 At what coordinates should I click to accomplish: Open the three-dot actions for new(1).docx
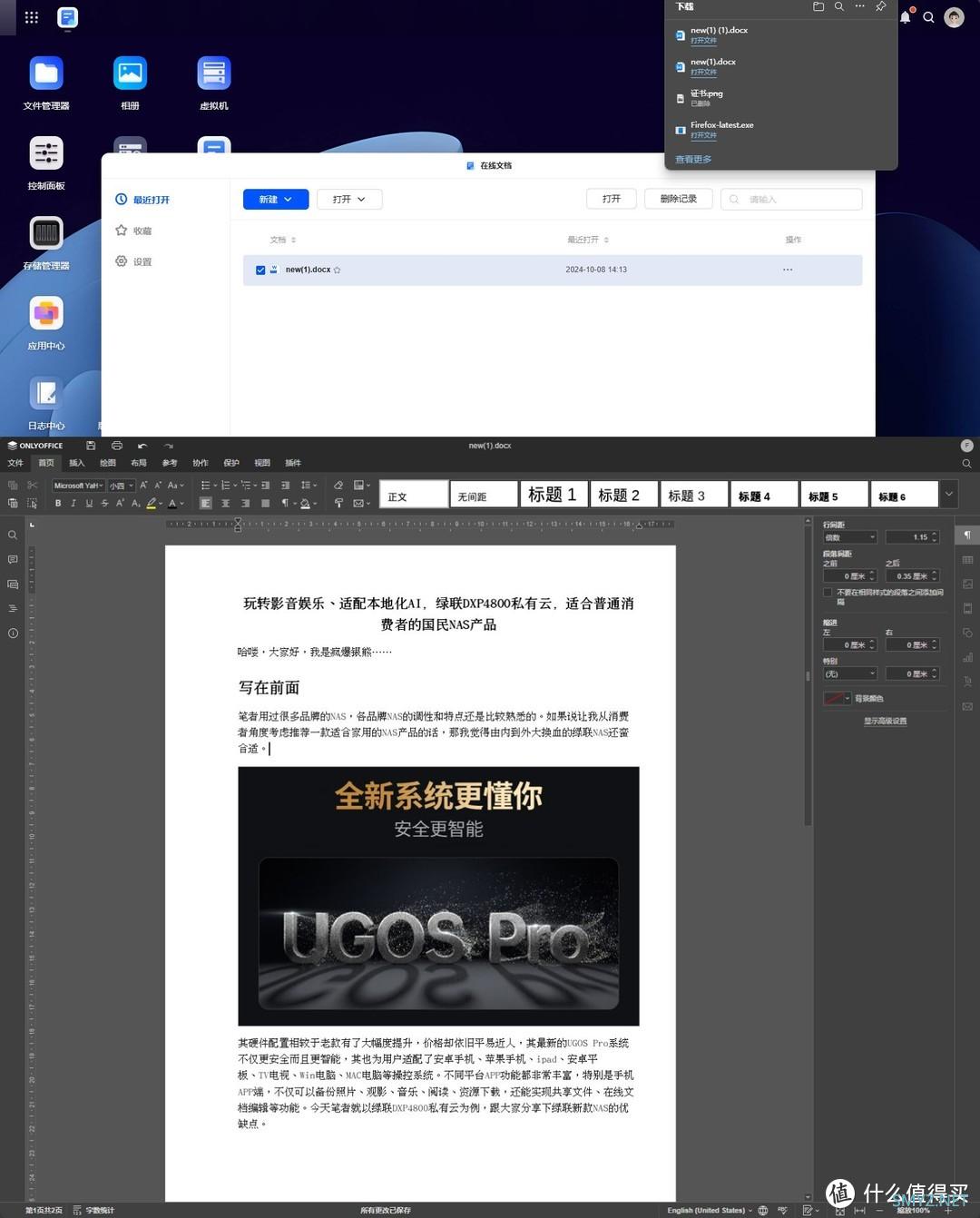click(x=788, y=270)
